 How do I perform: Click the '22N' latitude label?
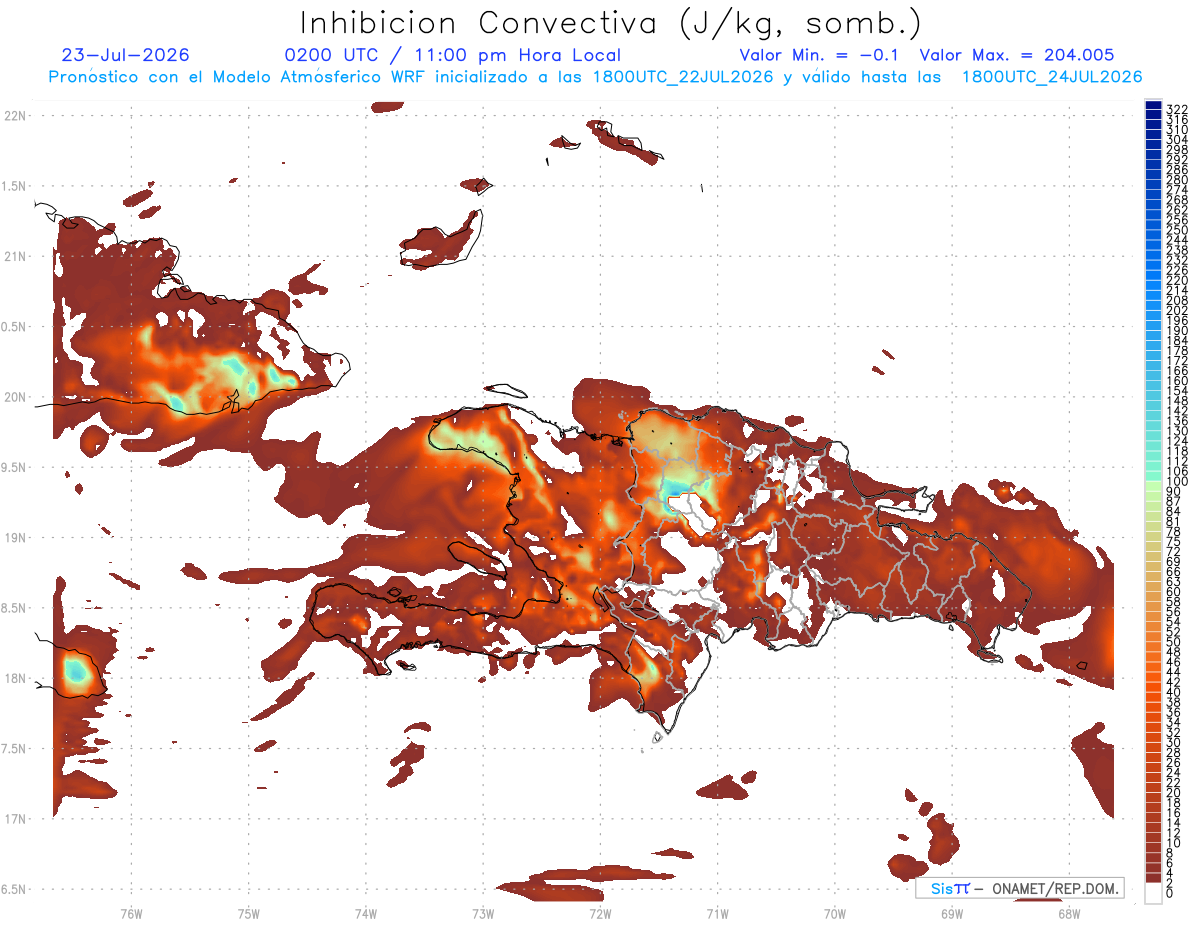tap(15, 116)
